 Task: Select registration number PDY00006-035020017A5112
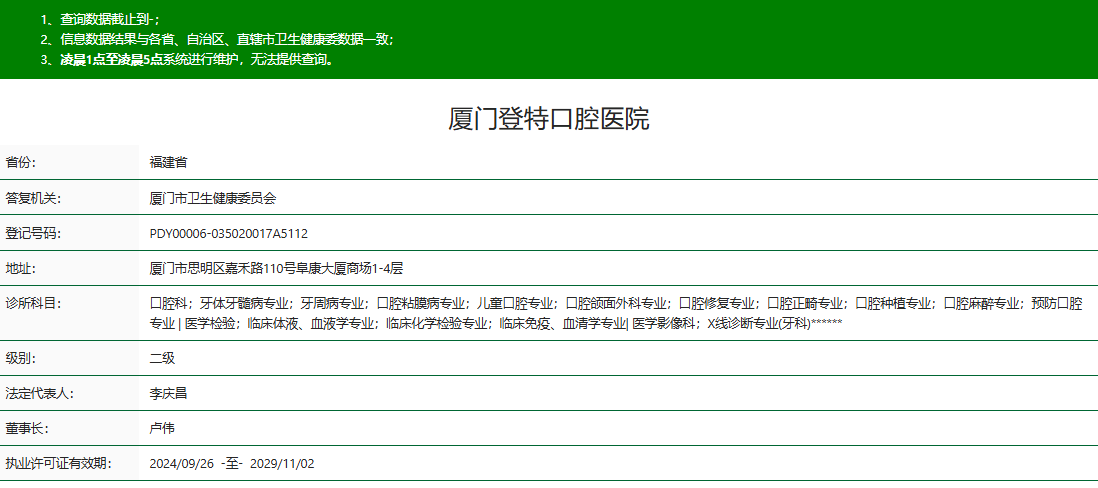tap(229, 233)
